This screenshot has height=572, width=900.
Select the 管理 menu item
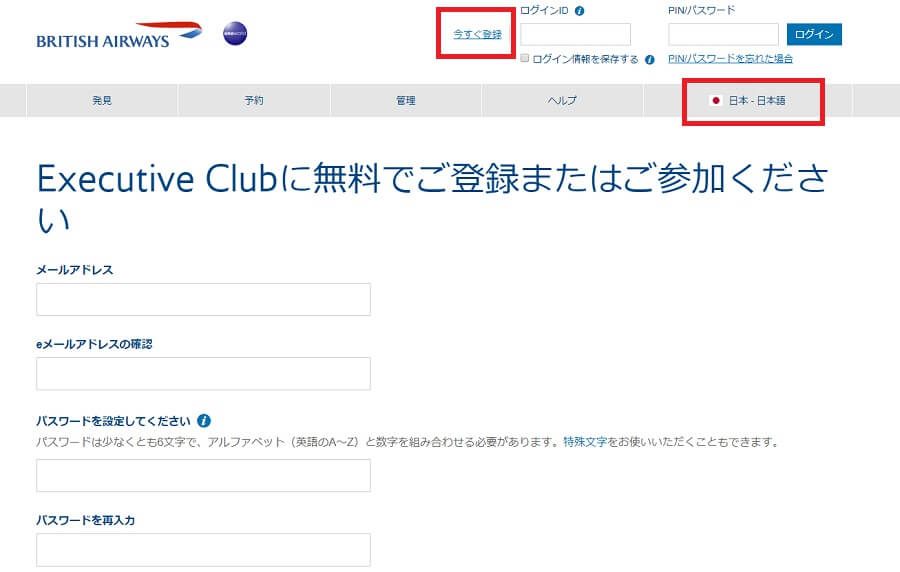[x=405, y=101]
